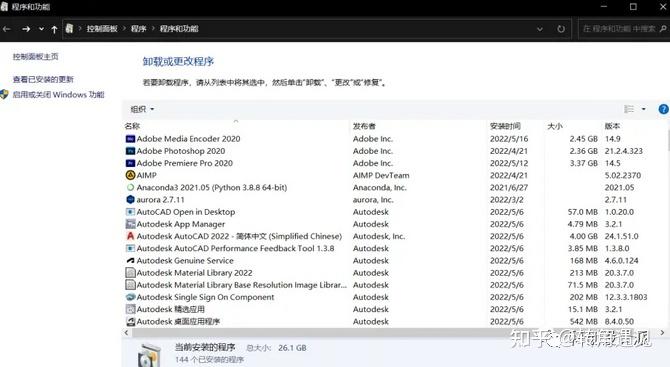
Task: Open the recent locations dropdown arrow
Action: pos(41,29)
